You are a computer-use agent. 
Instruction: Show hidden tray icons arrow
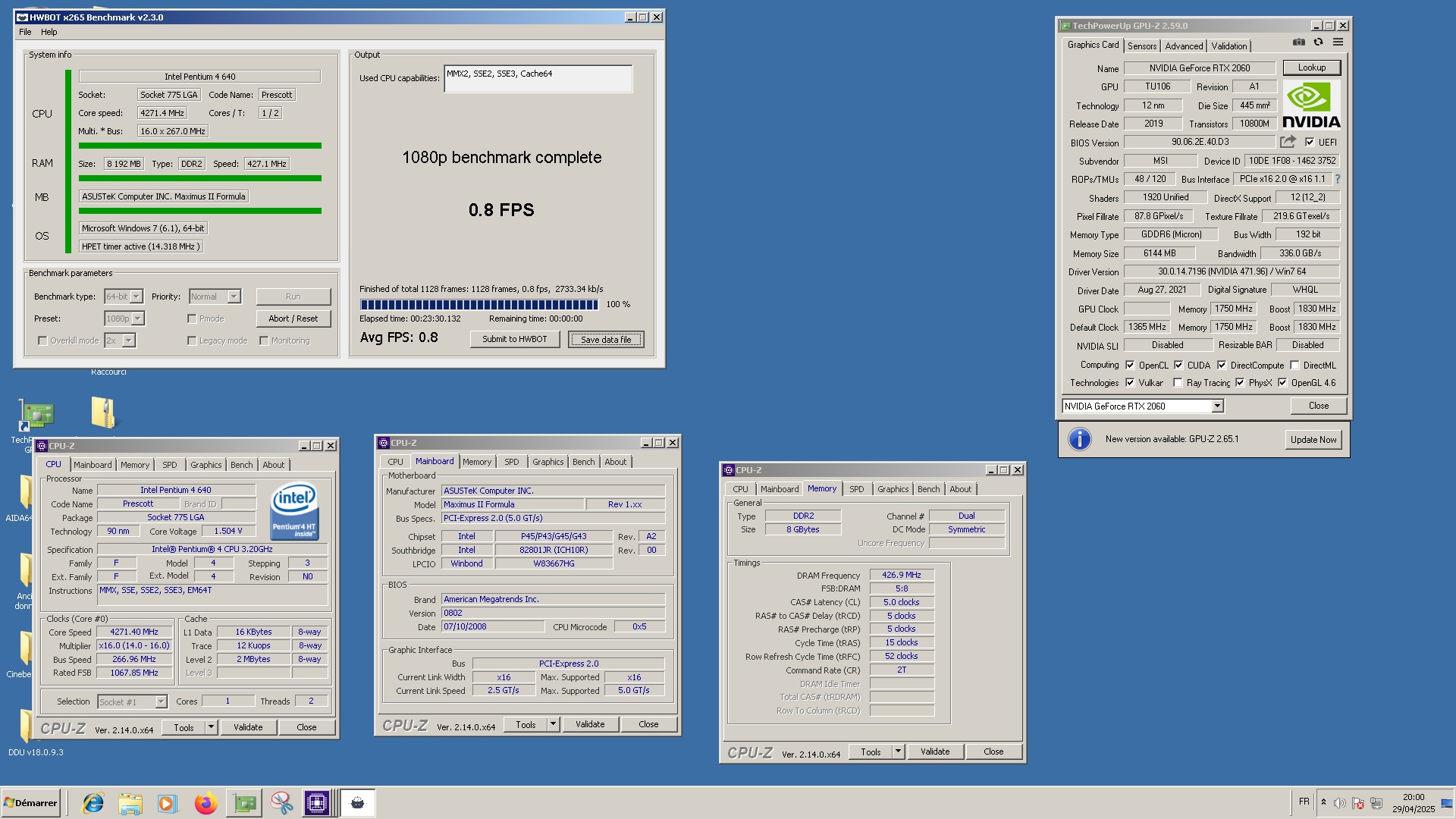pos(1323,802)
